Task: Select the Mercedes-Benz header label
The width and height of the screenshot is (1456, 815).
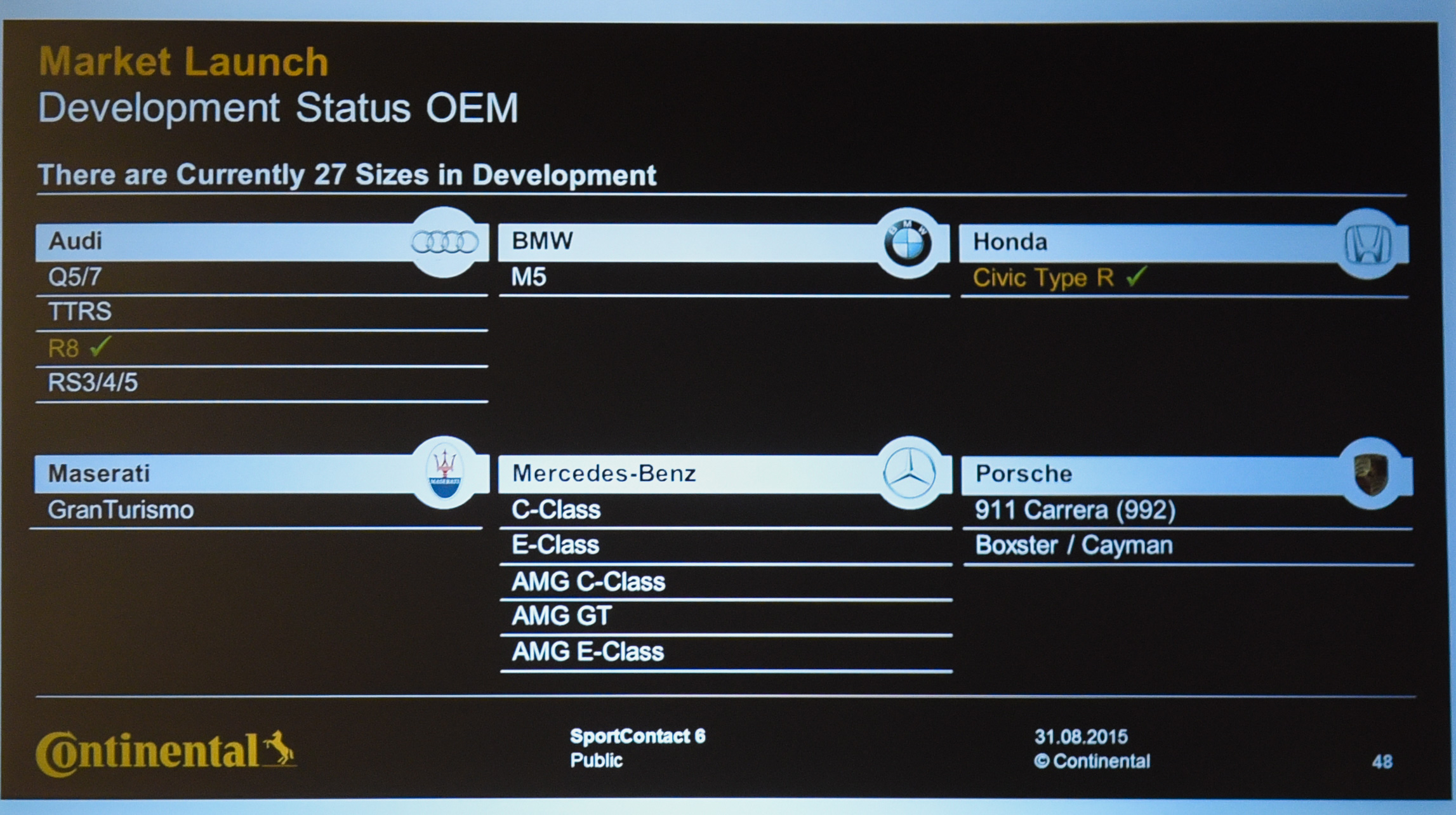Action: [604, 474]
